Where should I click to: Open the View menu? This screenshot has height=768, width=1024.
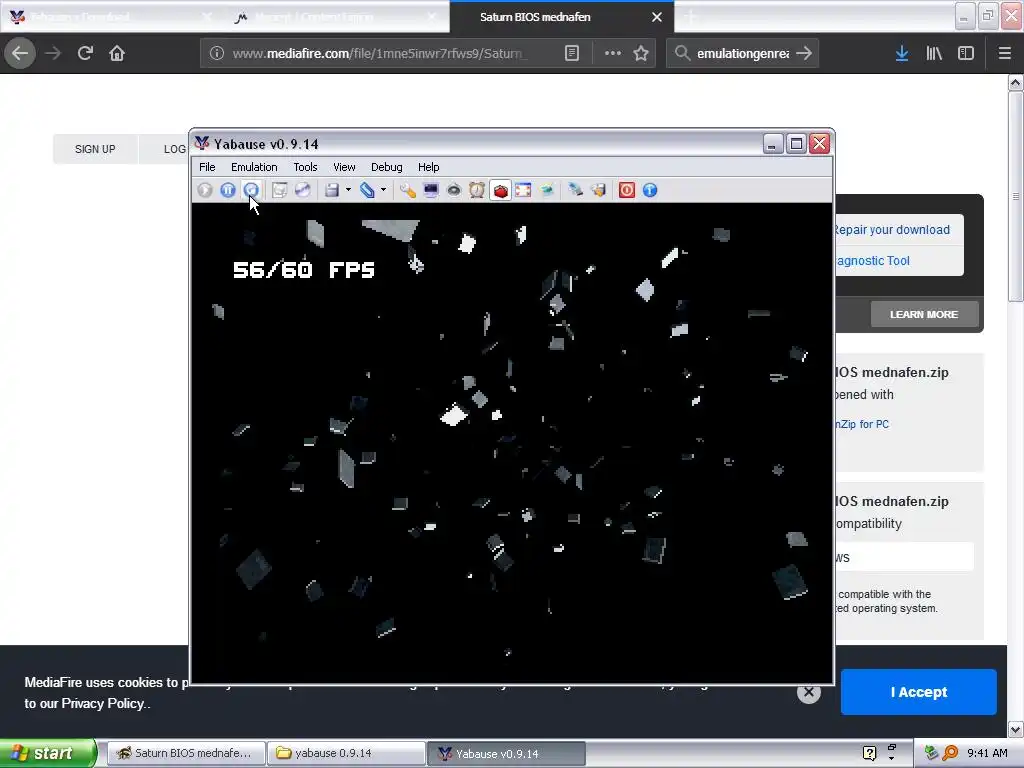tap(344, 167)
